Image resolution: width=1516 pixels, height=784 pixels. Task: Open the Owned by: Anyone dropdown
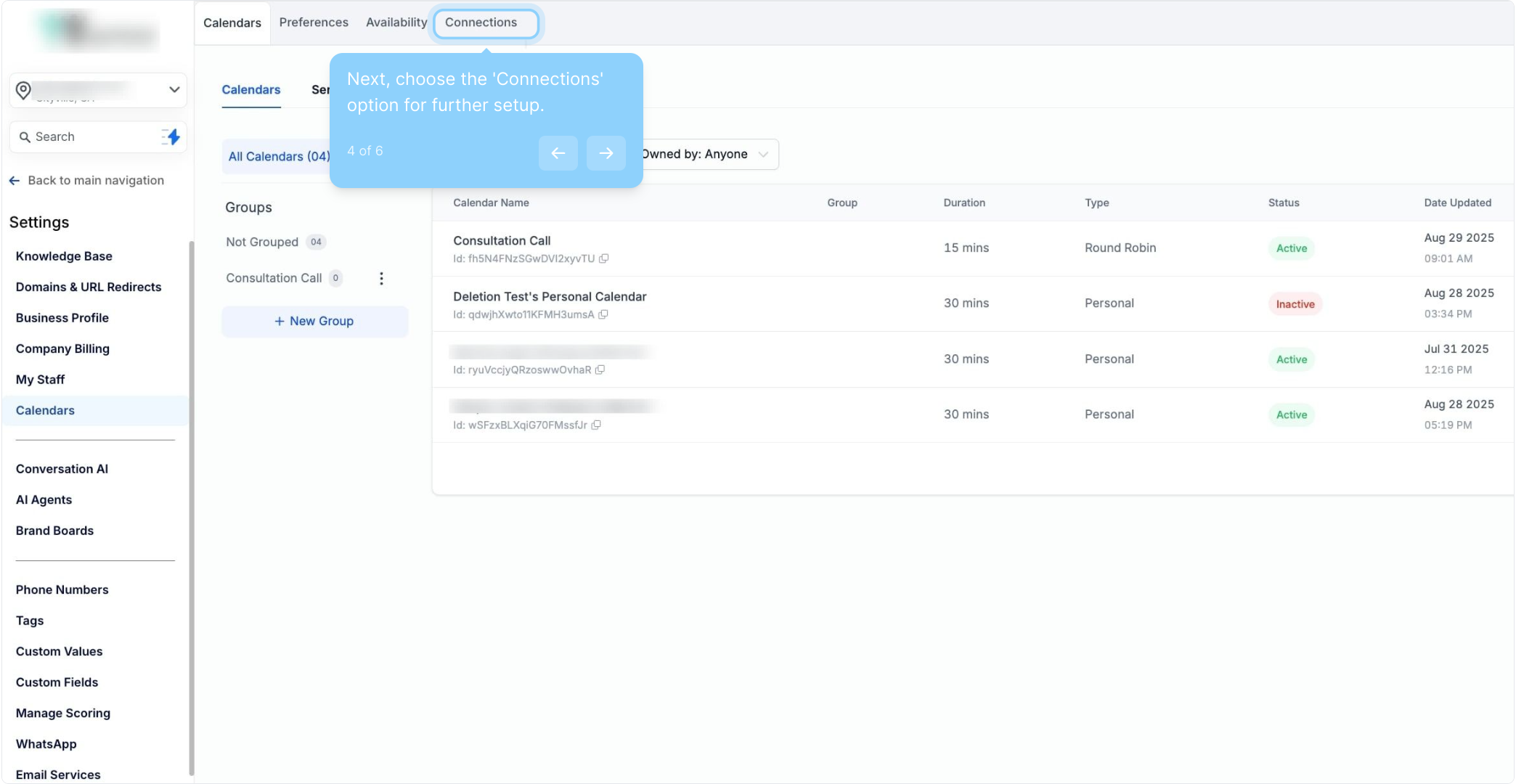tap(704, 154)
